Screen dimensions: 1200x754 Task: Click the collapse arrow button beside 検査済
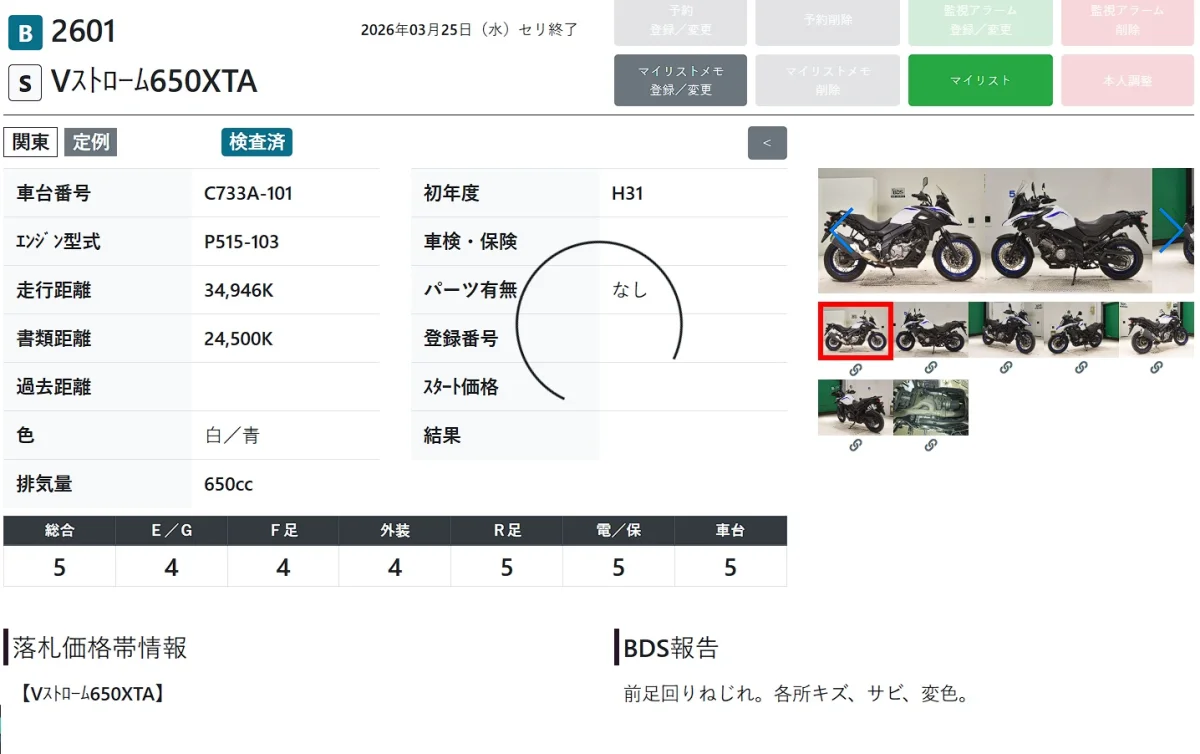tap(767, 143)
